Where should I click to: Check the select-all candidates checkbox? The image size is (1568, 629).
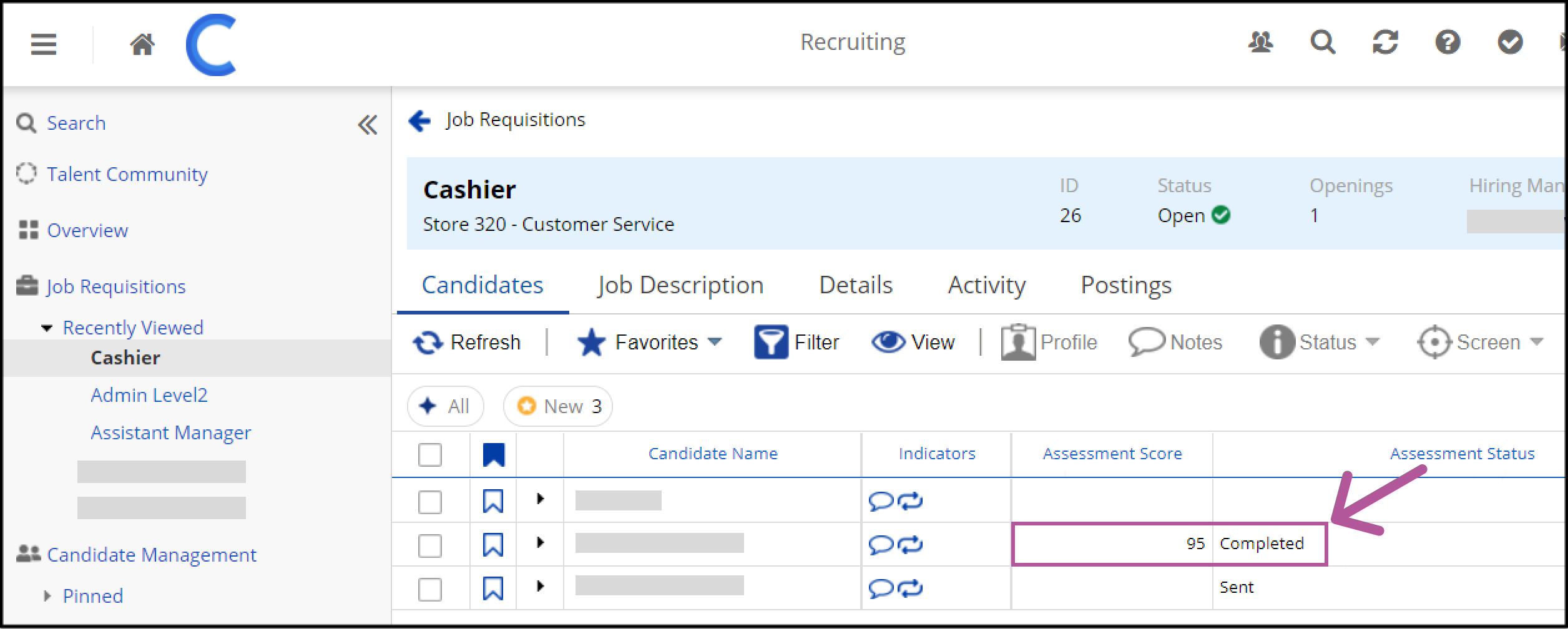pos(430,454)
